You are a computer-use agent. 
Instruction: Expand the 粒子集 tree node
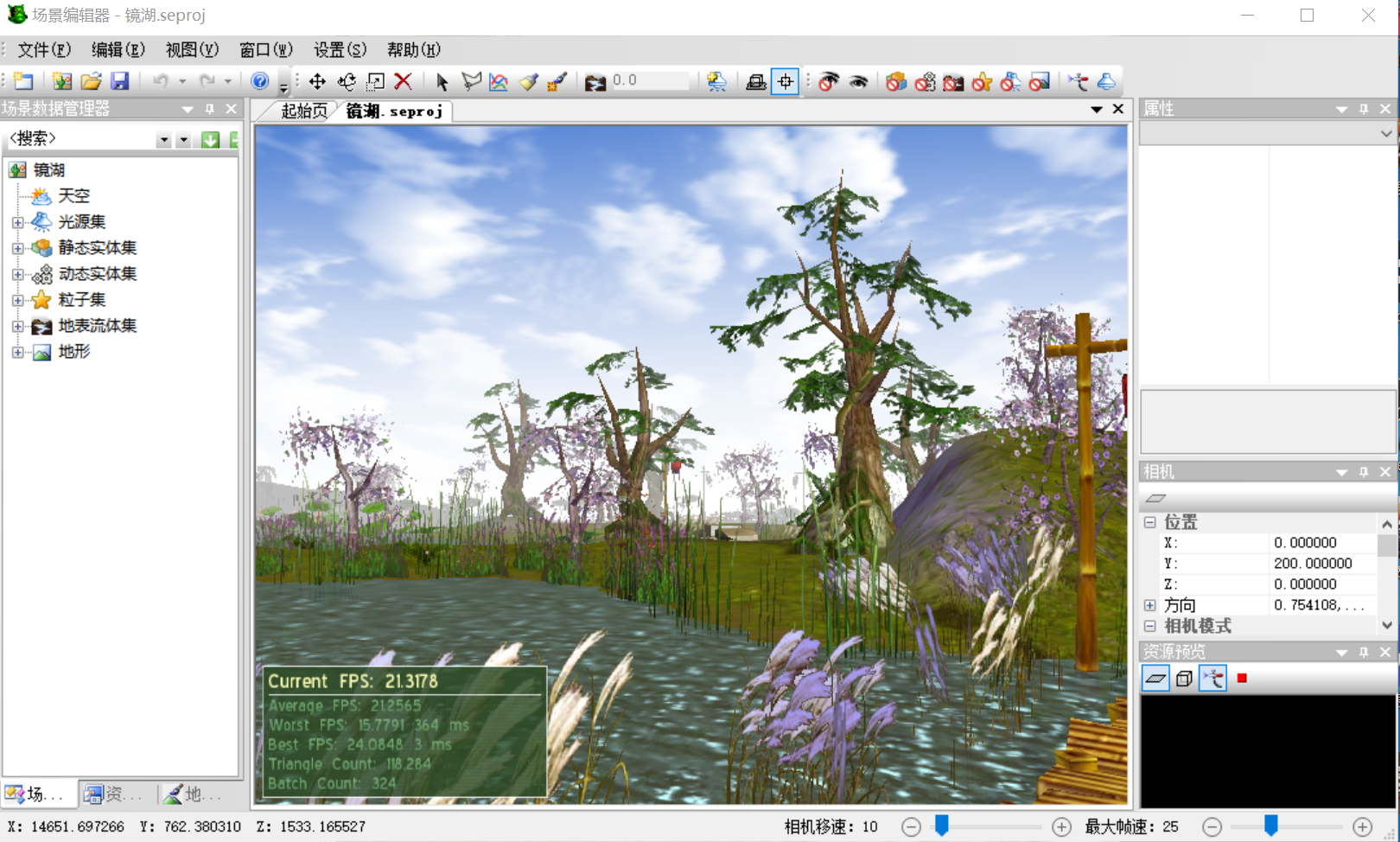[17, 300]
